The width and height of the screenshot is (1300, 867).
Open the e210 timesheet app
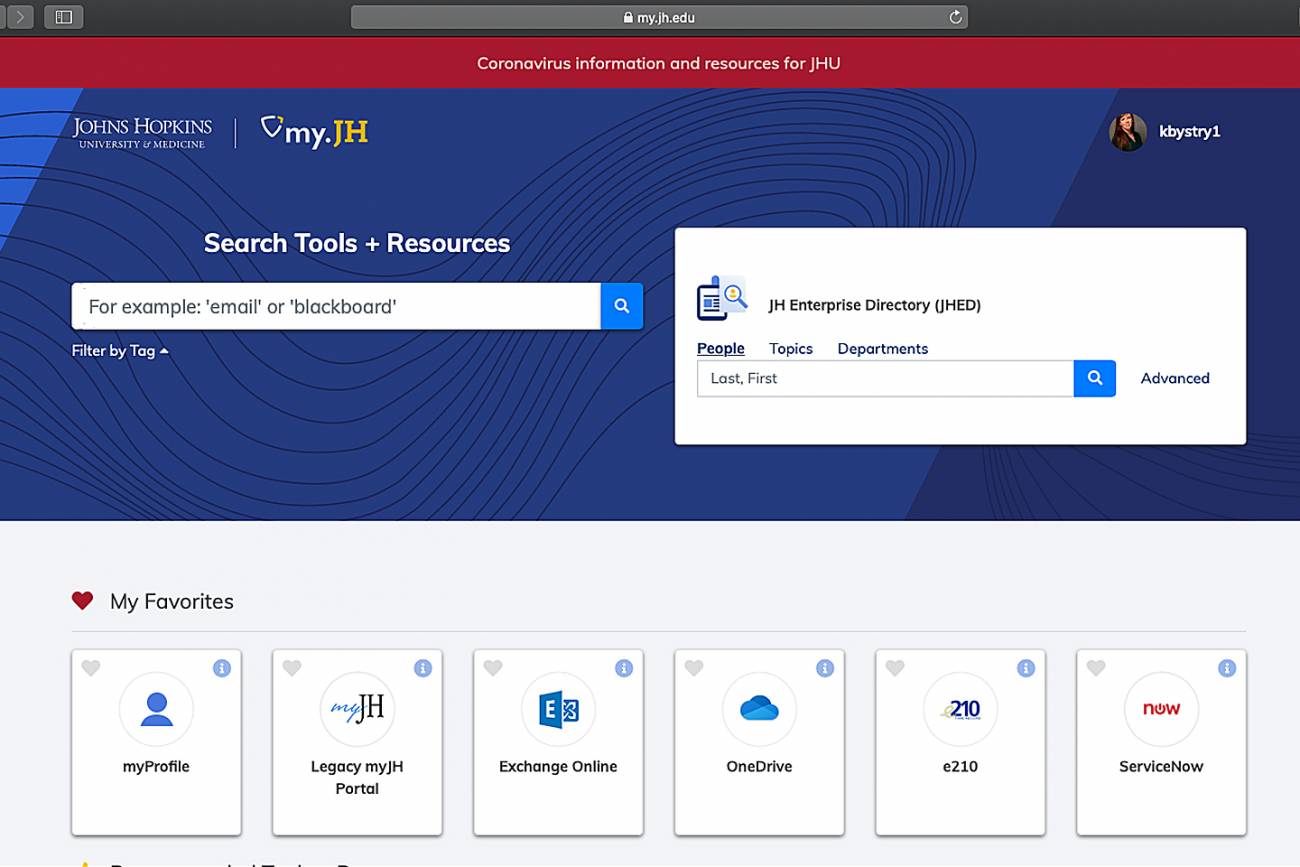tap(960, 709)
